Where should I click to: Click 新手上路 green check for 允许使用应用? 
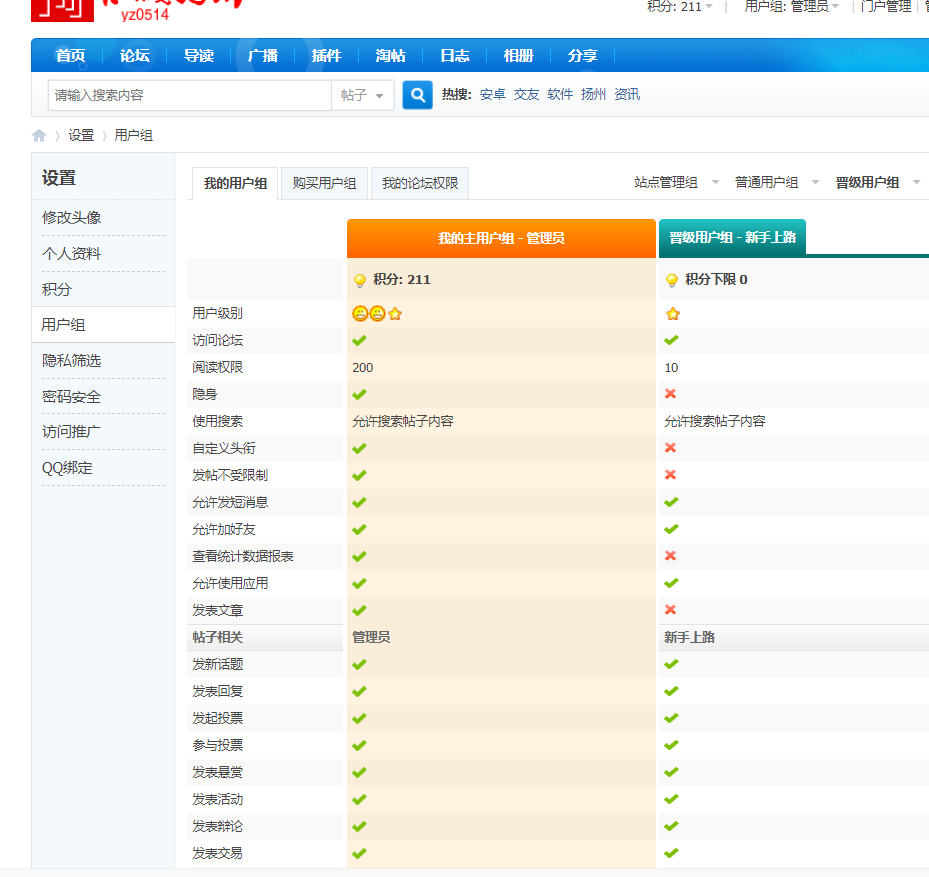pyautogui.click(x=671, y=583)
